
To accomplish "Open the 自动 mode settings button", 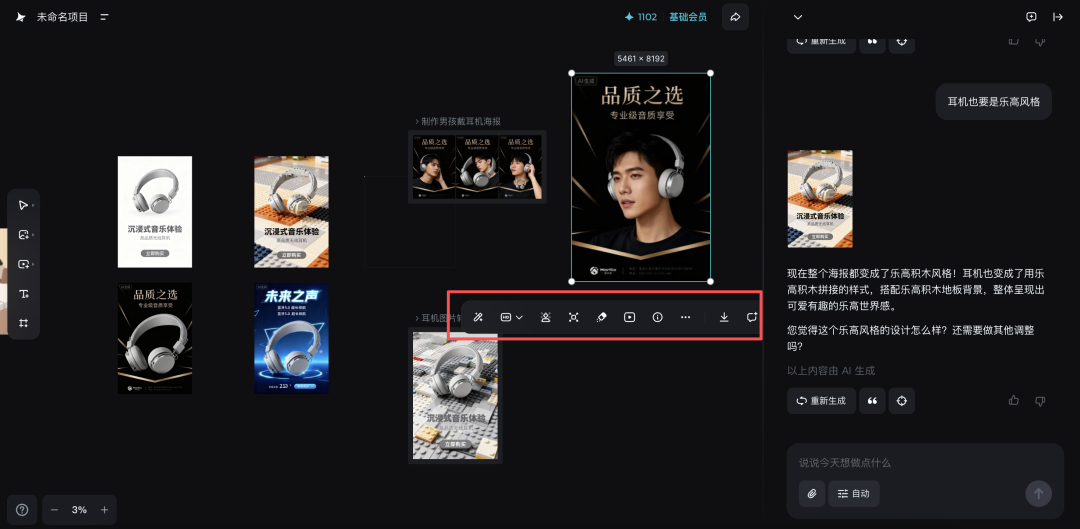I will click(x=853, y=494).
